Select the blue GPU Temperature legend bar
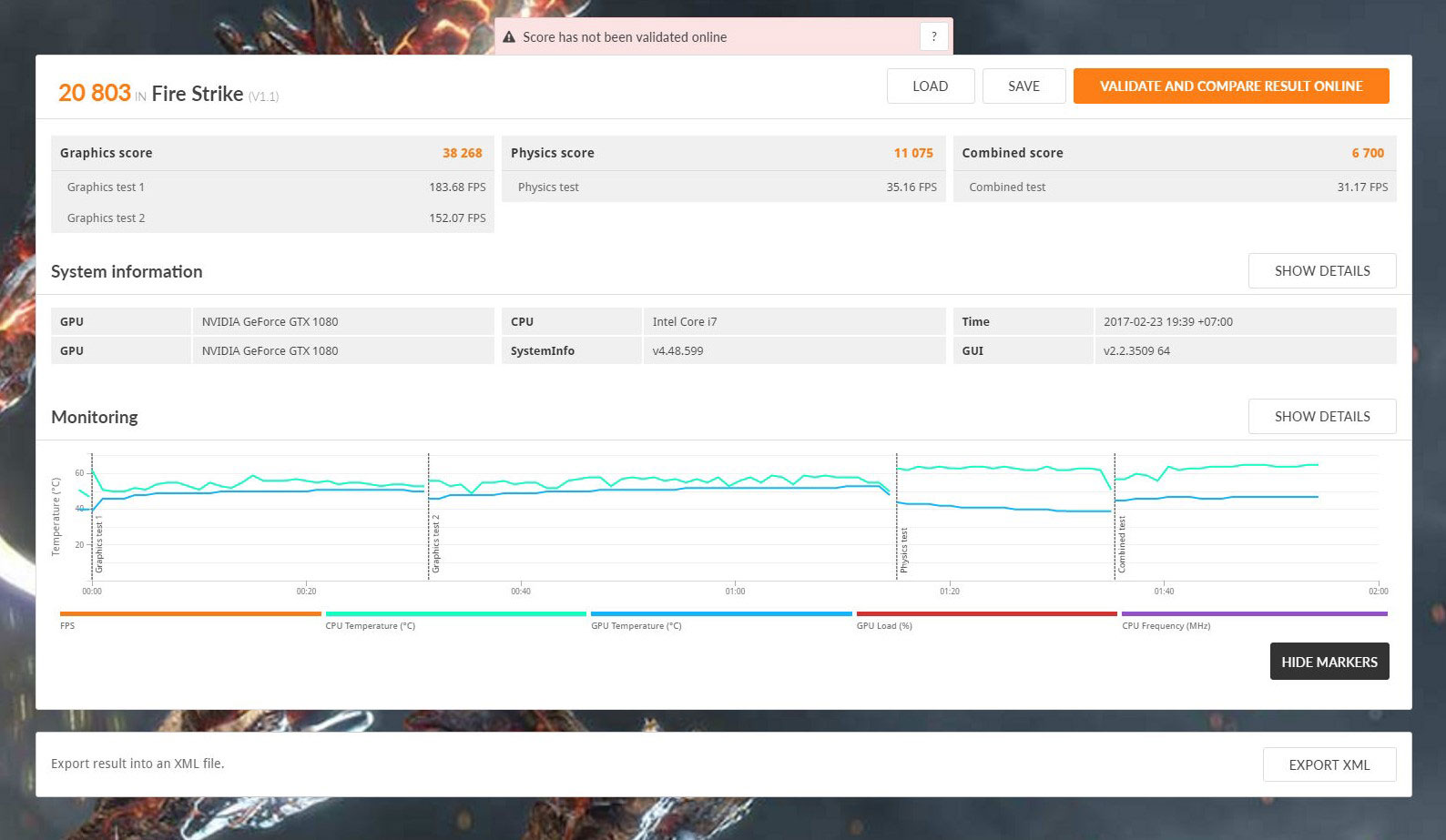 pyautogui.click(x=720, y=614)
